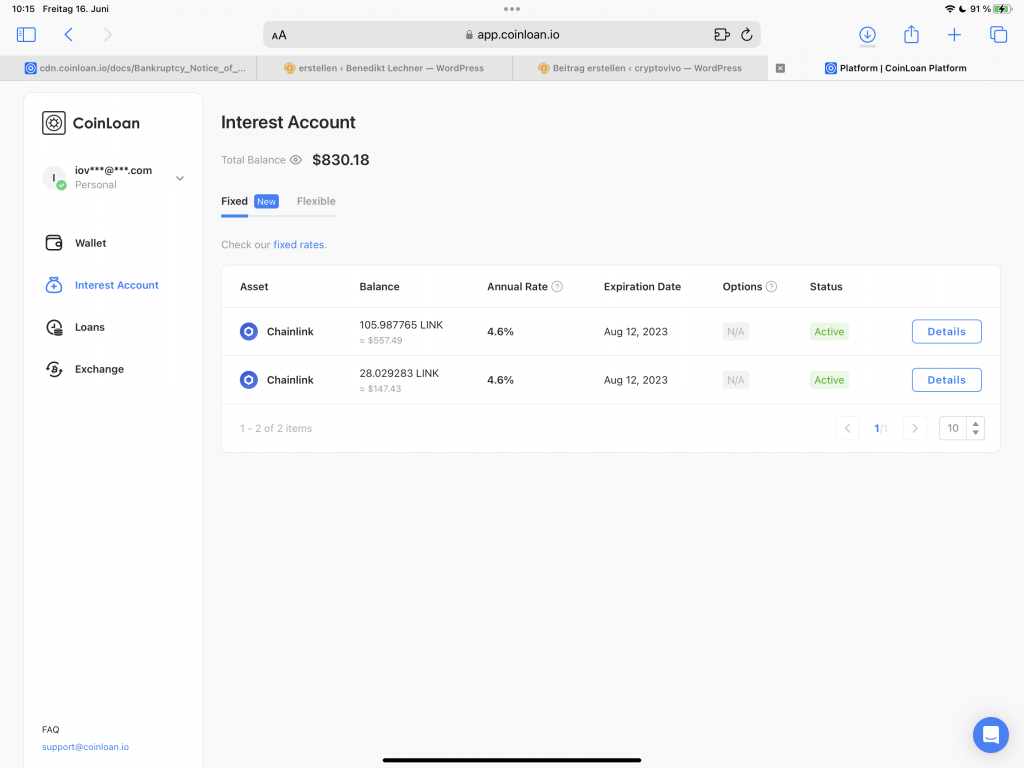
Task: Click the New badge beside Fixed
Action: coord(266,201)
